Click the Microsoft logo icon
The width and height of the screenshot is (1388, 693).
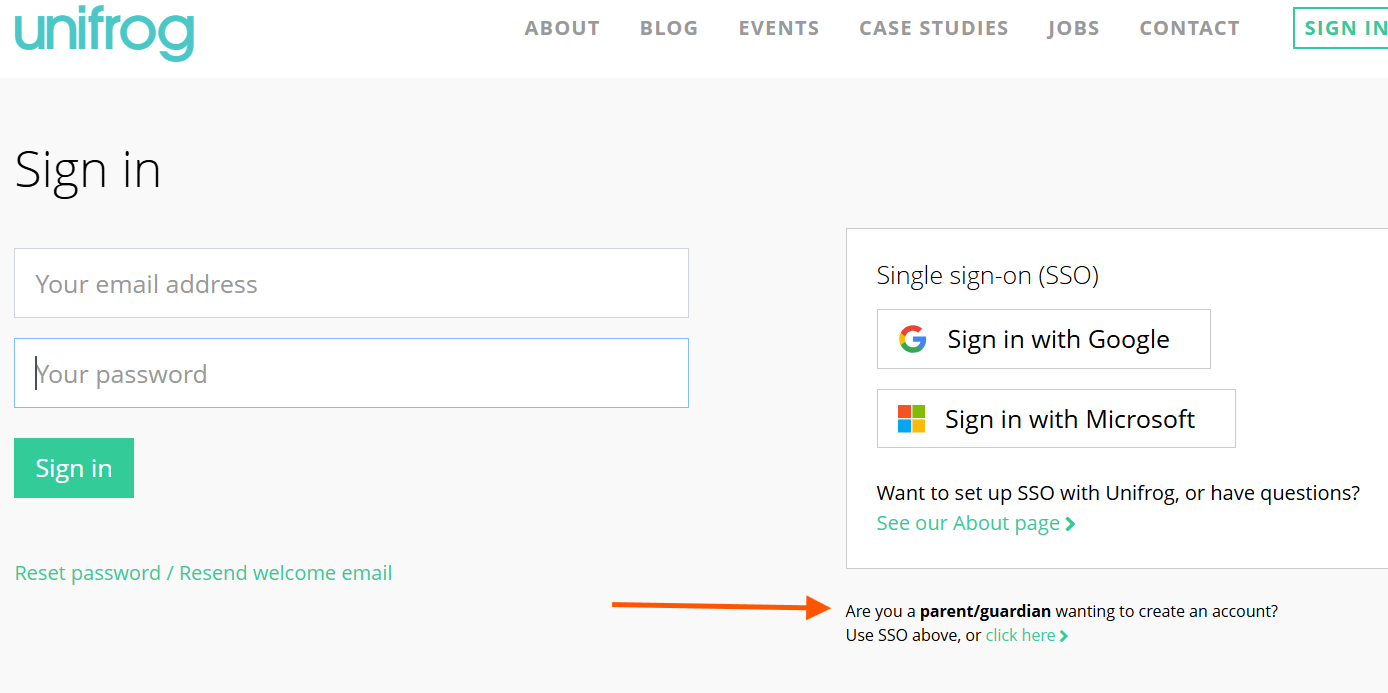(x=911, y=419)
